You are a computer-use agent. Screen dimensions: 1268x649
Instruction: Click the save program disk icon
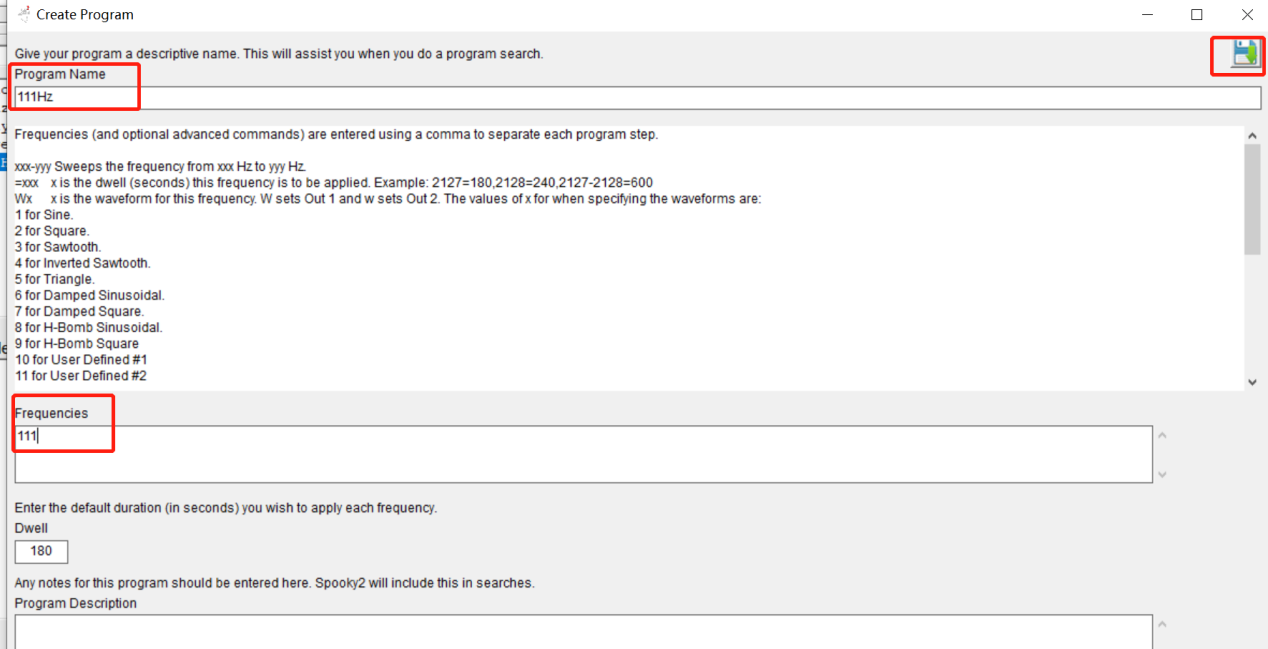click(1244, 55)
